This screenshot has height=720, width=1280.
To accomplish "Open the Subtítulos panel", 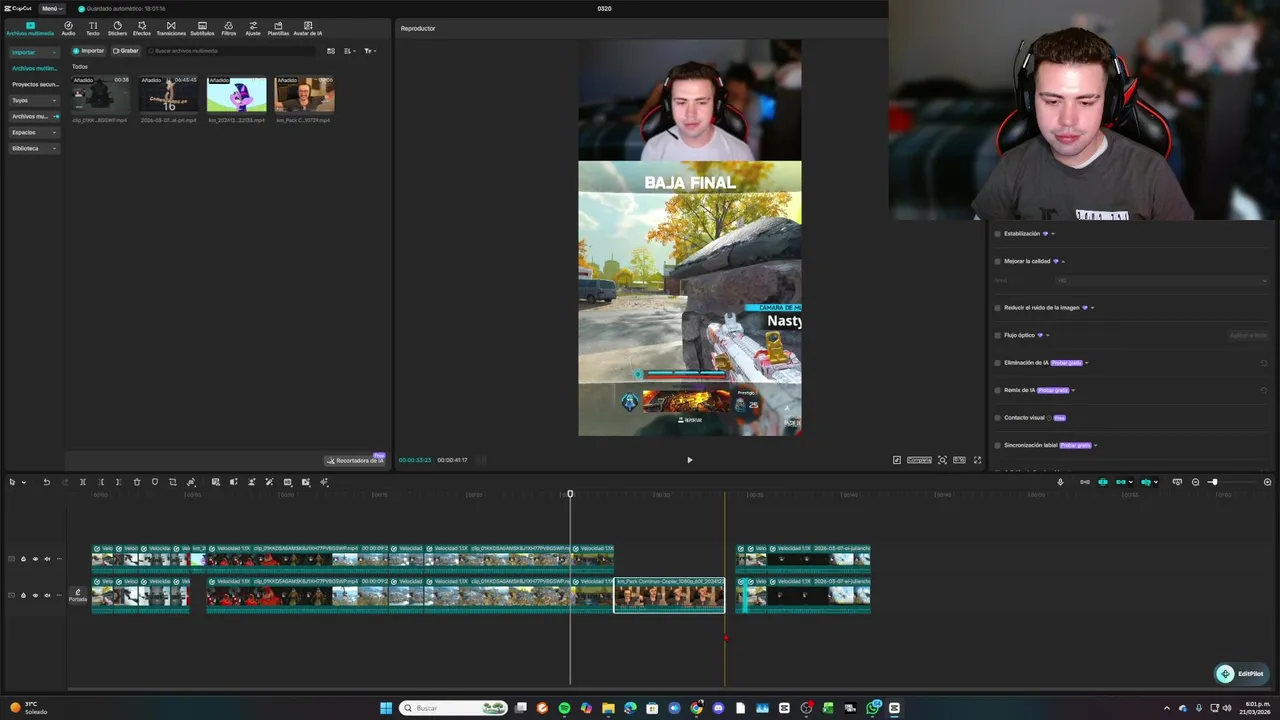I will point(202,28).
